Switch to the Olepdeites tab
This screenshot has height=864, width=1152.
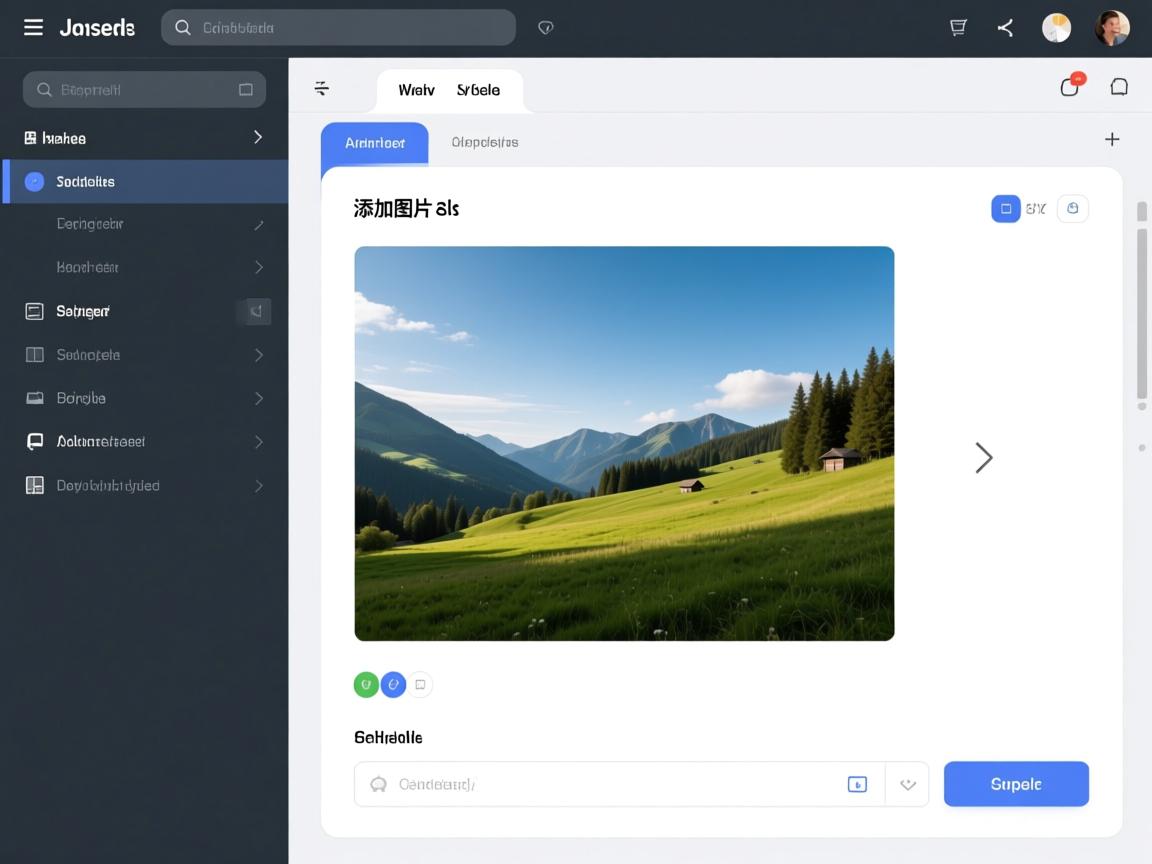pyautogui.click(x=485, y=142)
